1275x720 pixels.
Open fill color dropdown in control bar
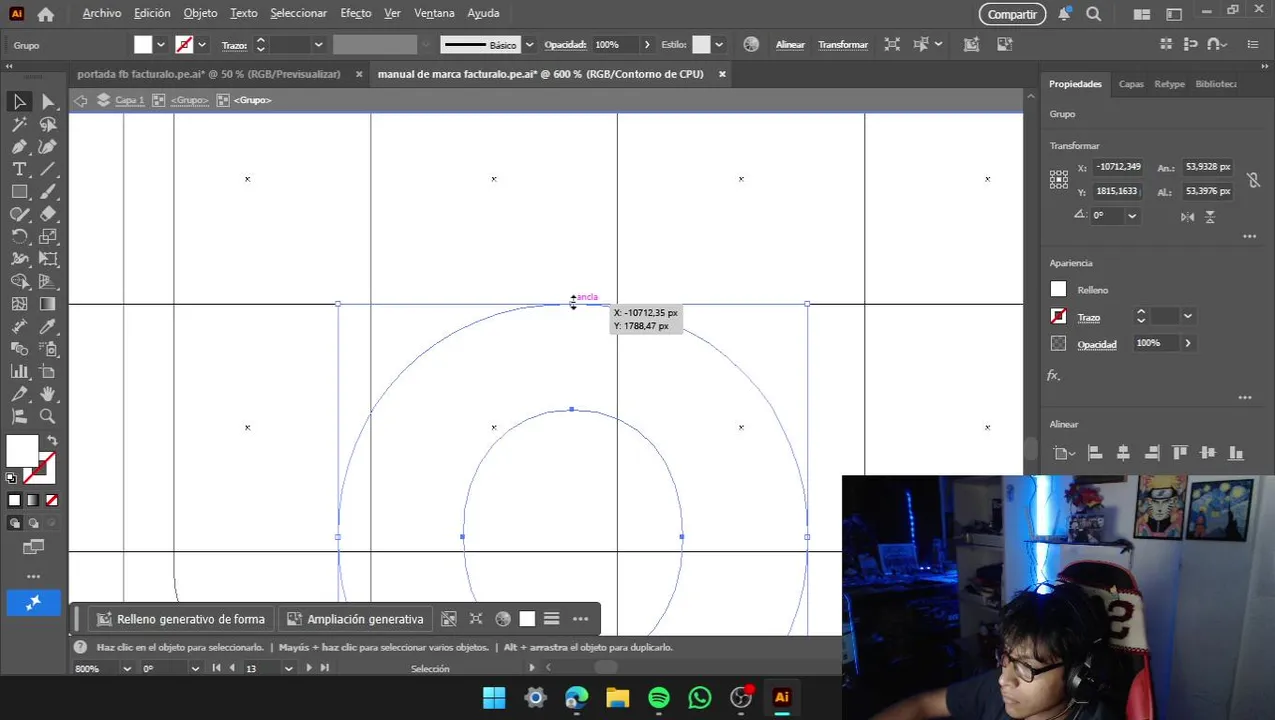161,45
